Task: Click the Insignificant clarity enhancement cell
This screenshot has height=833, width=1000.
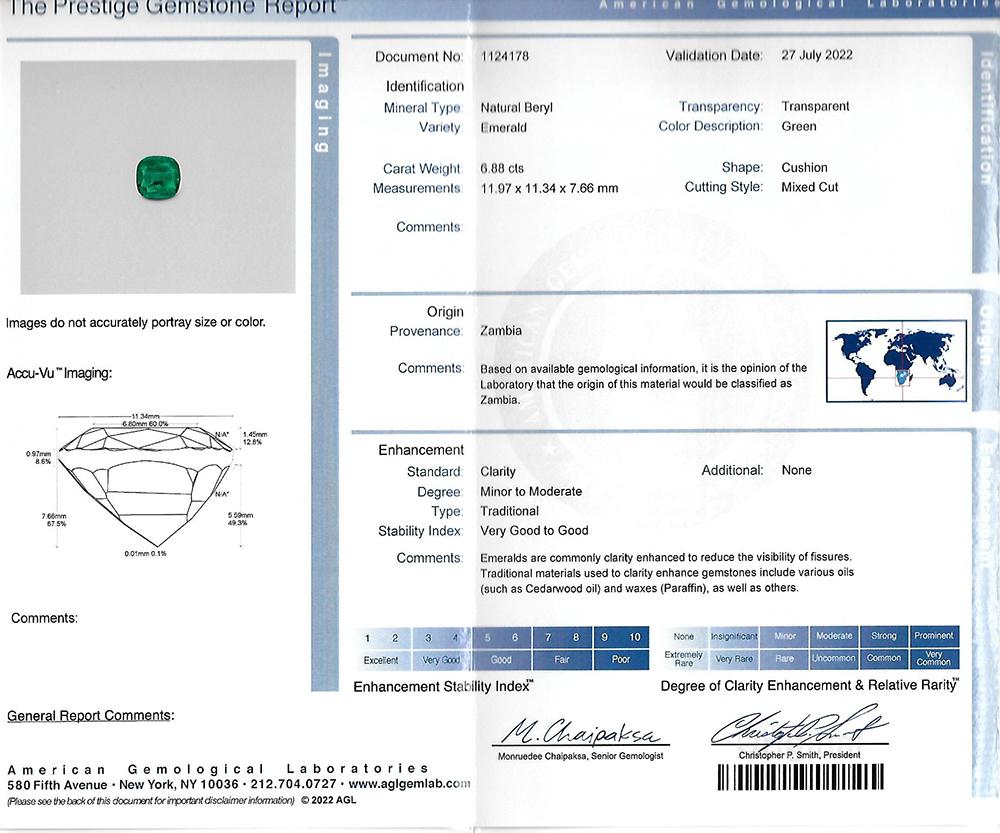Action: pyautogui.click(x=734, y=636)
